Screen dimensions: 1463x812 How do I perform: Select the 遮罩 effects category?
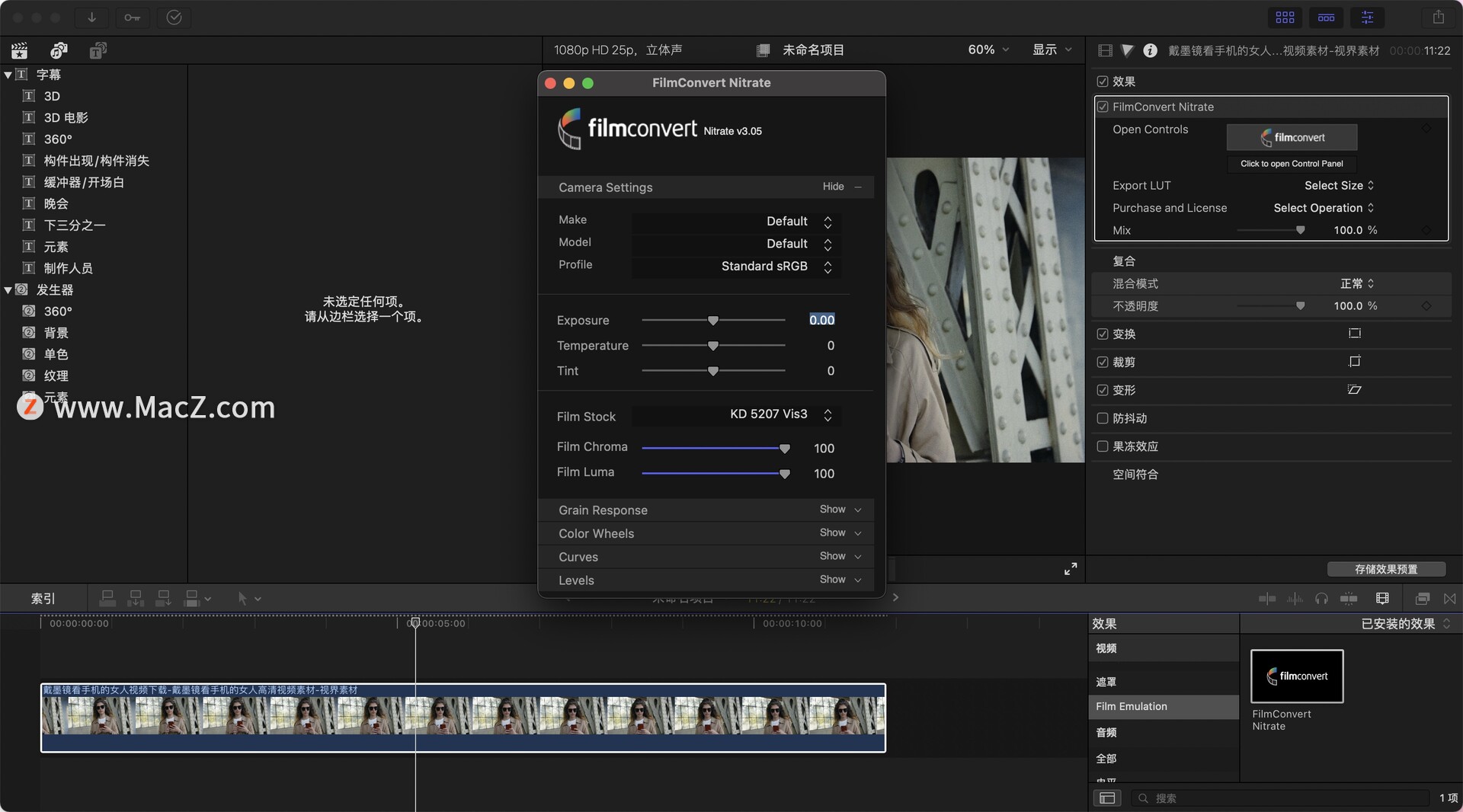tap(1164, 682)
